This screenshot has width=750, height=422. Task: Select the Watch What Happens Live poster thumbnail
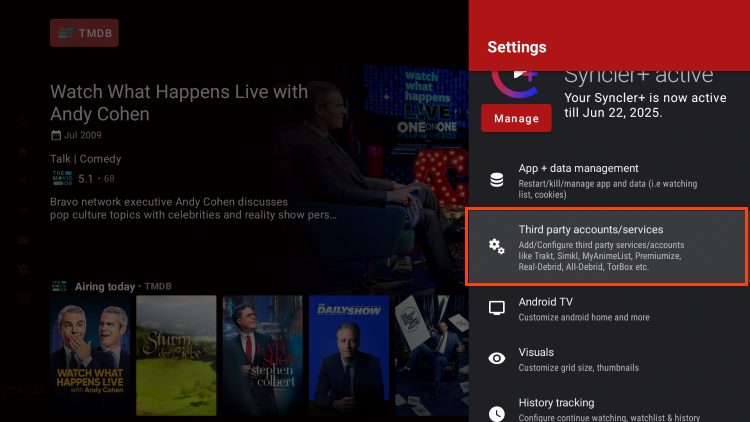coord(89,355)
